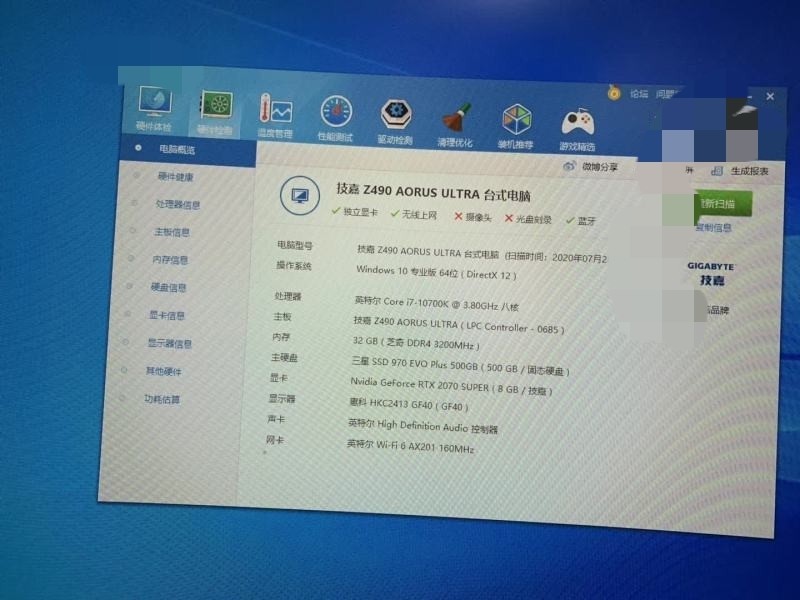Click the 显示器 row label
The image size is (800, 600).
click(282, 398)
